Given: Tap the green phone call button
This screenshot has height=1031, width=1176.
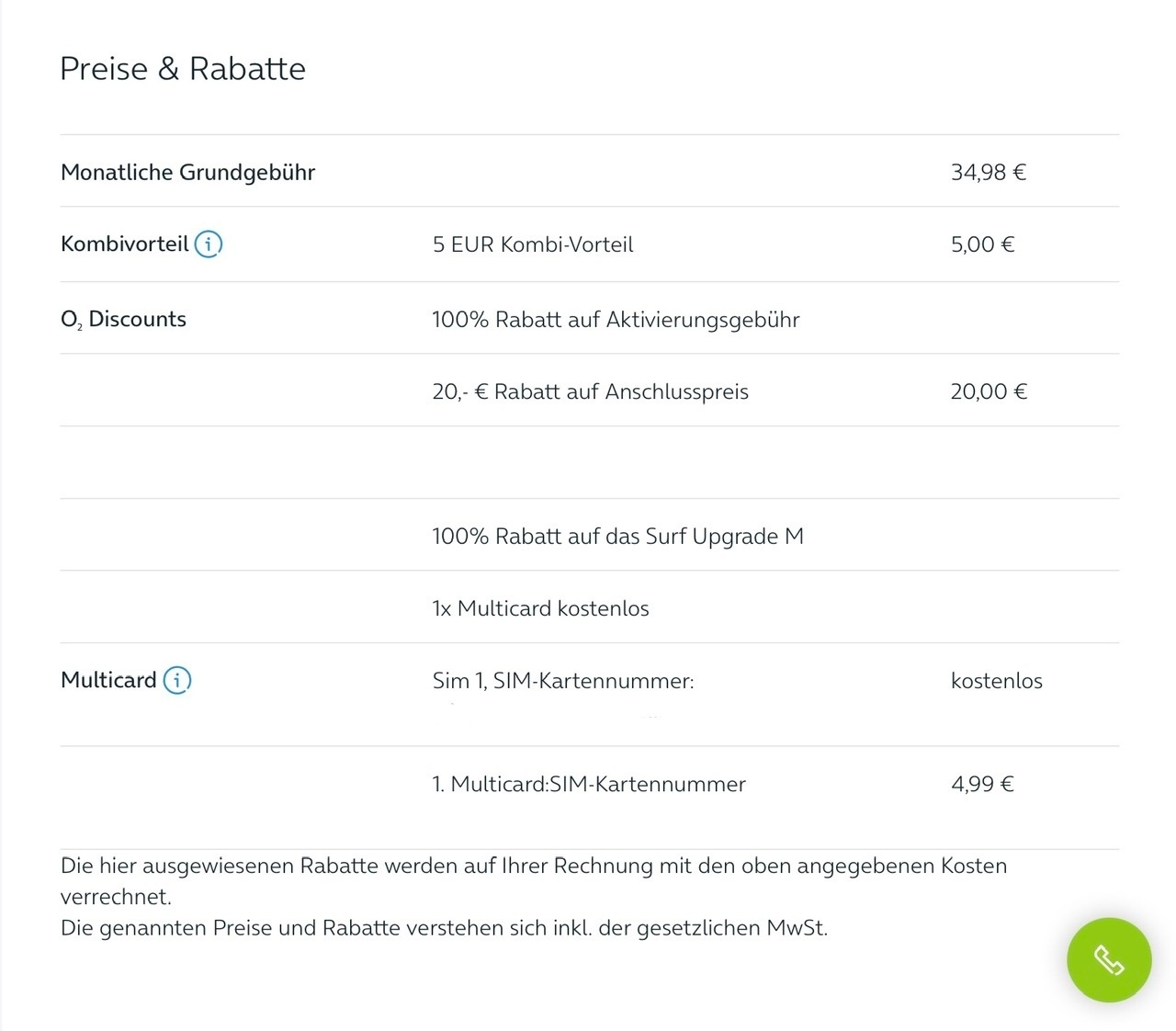Looking at the screenshot, I should pos(1109,960).
